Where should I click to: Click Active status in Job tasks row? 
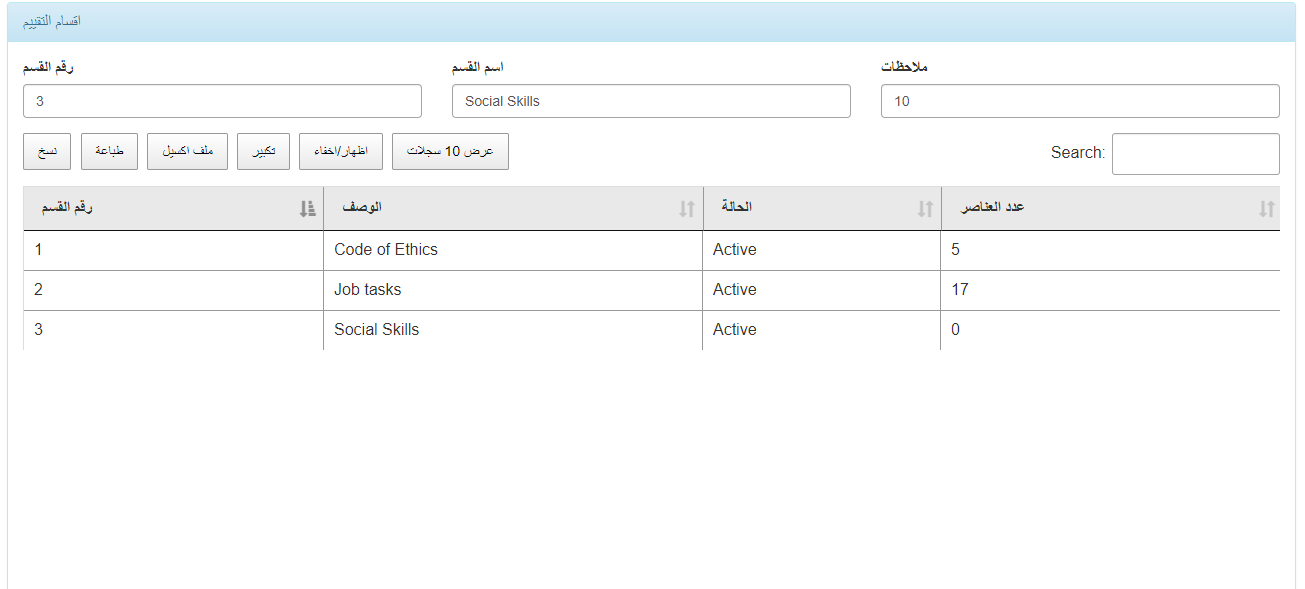[735, 290]
